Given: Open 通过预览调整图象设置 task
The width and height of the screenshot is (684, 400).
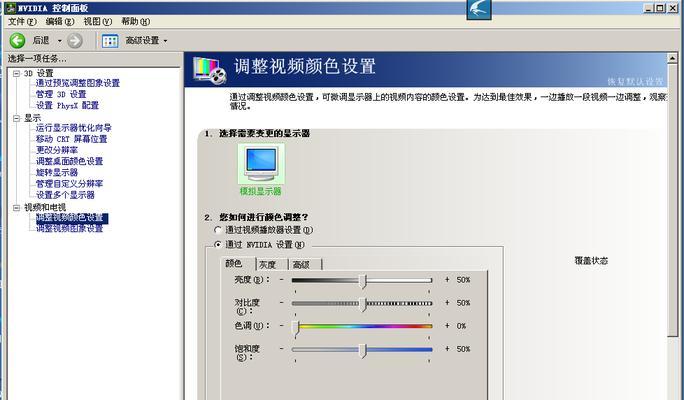Looking at the screenshot, I should click(78, 83).
